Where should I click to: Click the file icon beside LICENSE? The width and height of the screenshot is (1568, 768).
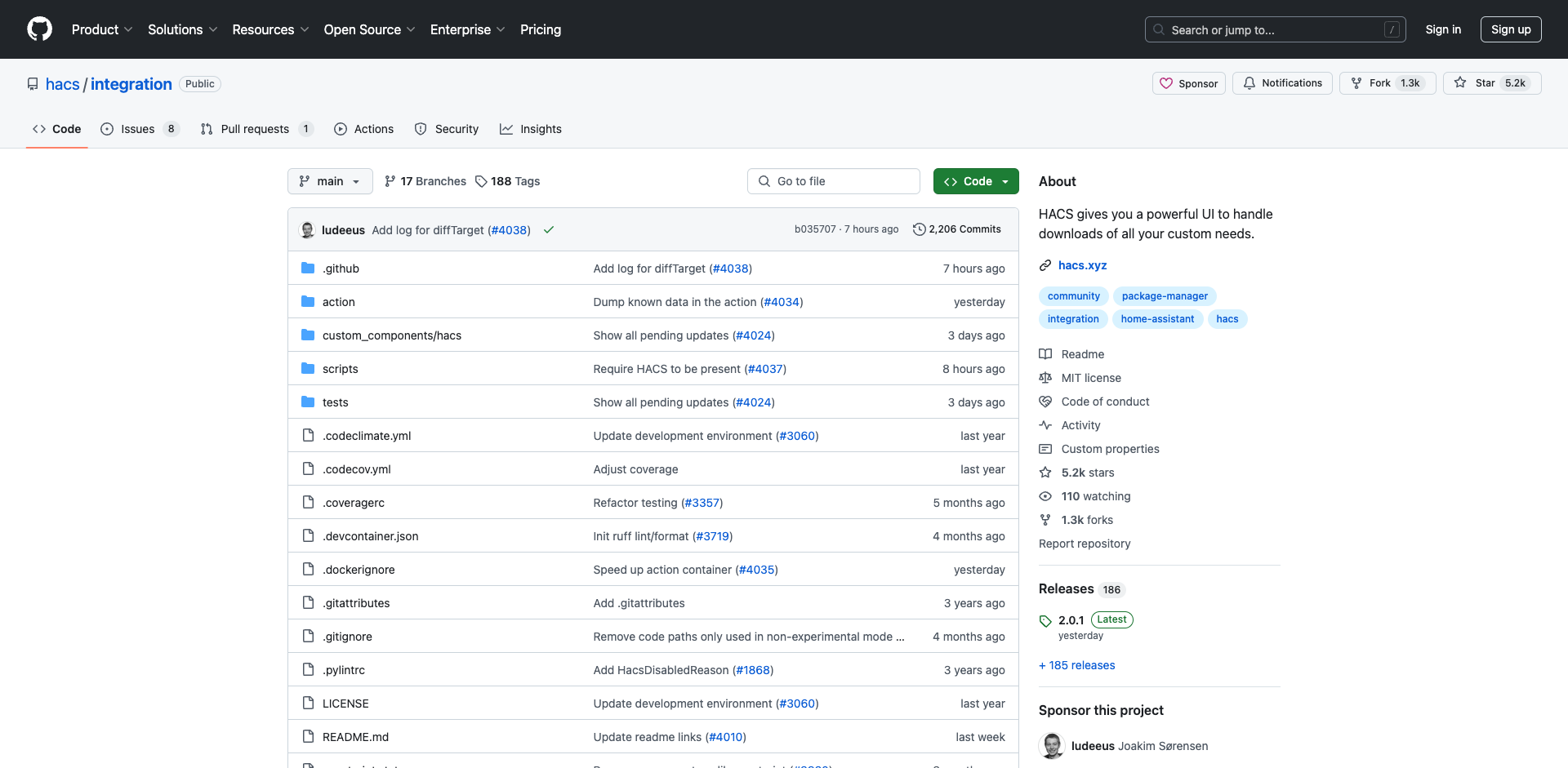pos(308,704)
